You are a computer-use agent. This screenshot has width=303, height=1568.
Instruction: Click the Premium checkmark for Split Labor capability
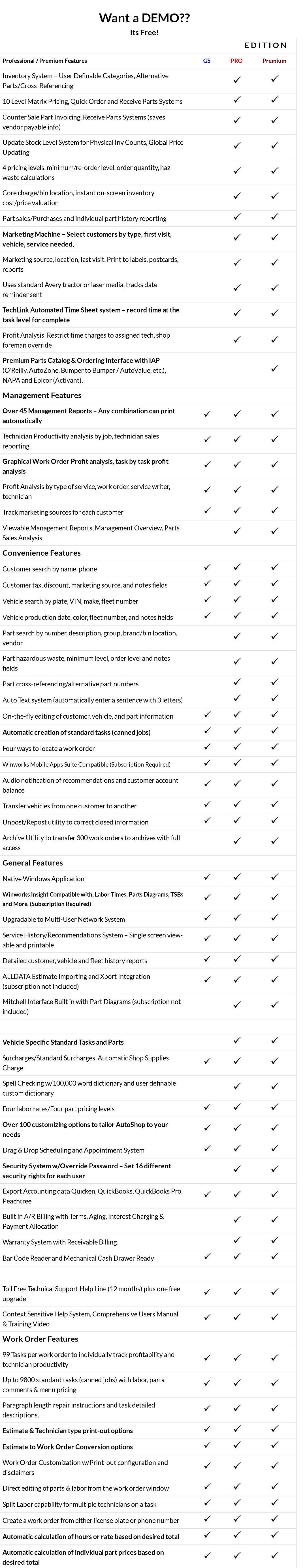click(274, 1502)
